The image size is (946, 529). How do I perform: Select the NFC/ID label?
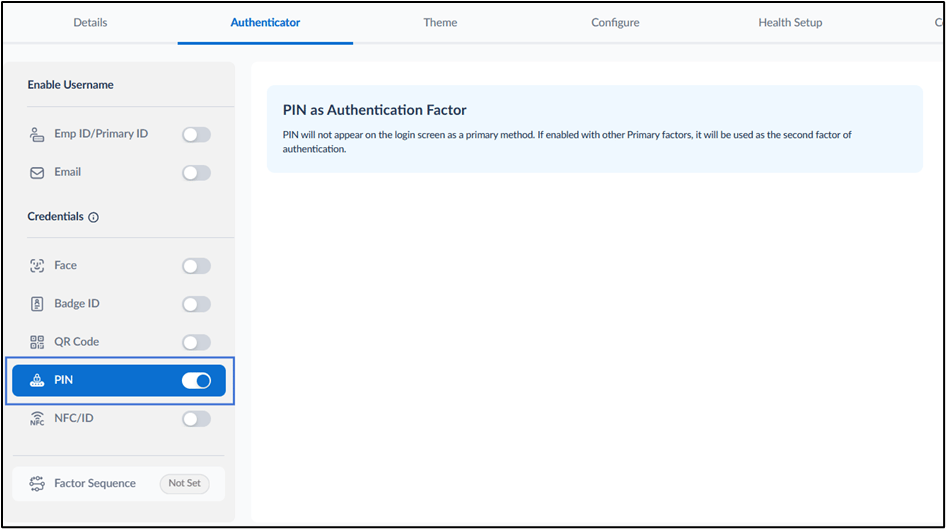pyautogui.click(x=74, y=417)
